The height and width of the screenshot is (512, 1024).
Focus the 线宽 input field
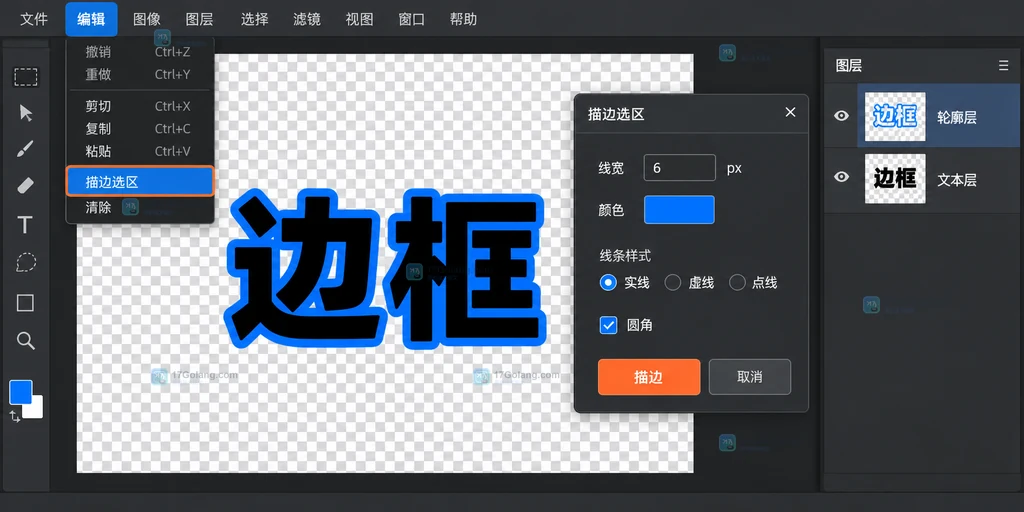tap(679, 168)
